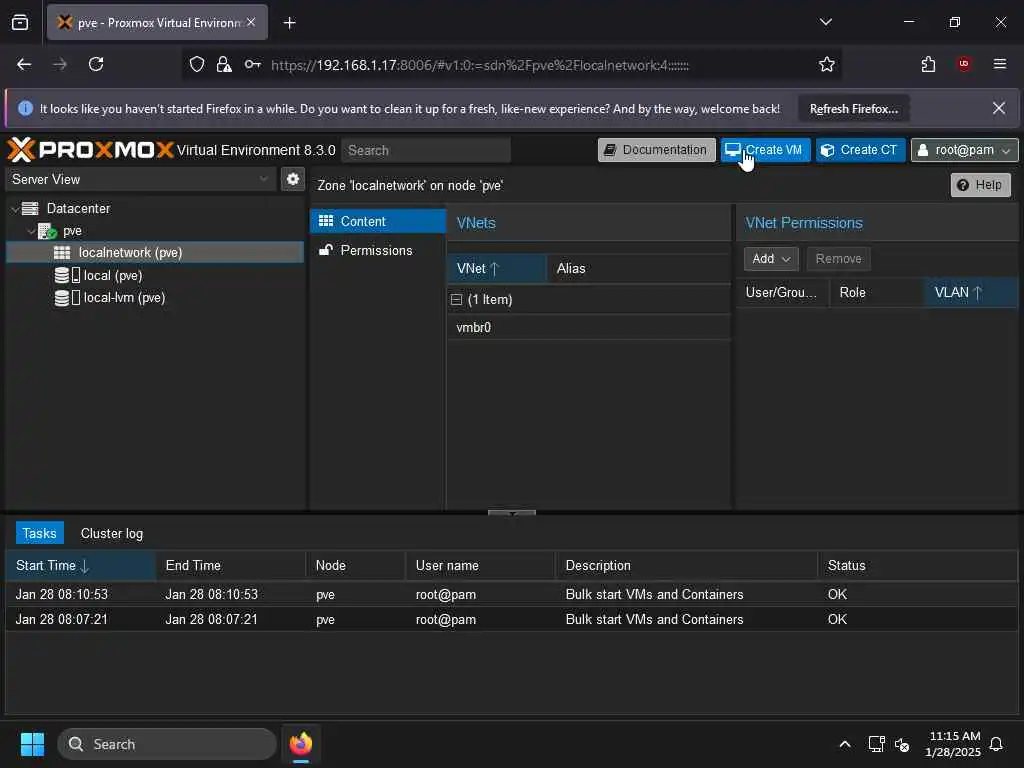Click the Refresh Firefox... button
The image size is (1024, 768).
point(854,108)
